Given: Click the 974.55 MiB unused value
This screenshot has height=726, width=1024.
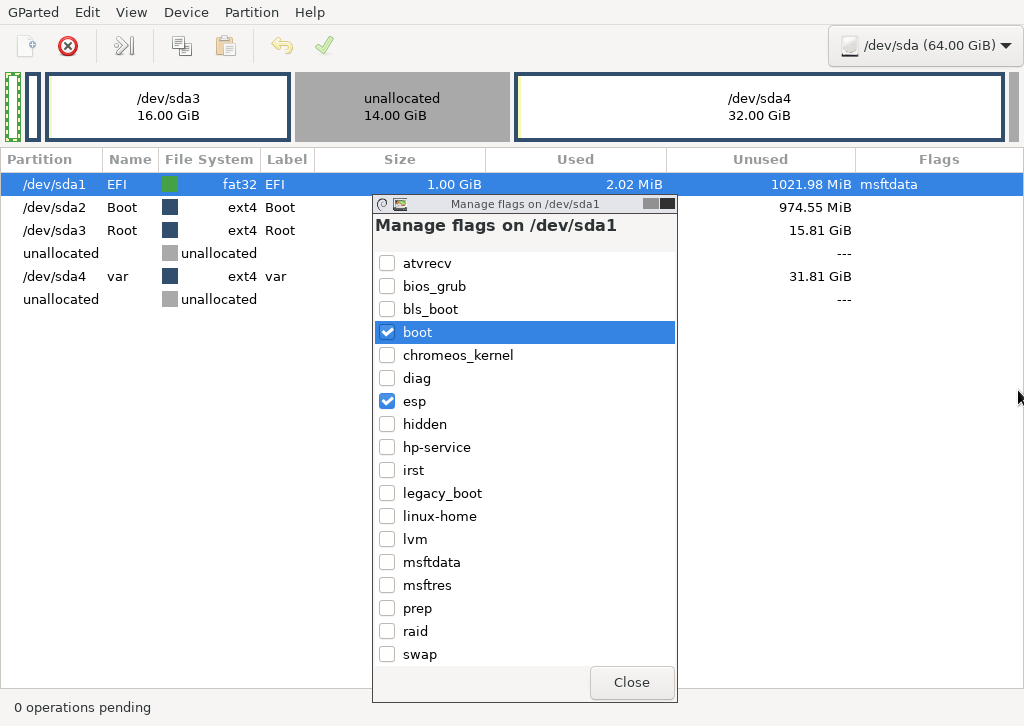Looking at the screenshot, I should click(815, 207).
